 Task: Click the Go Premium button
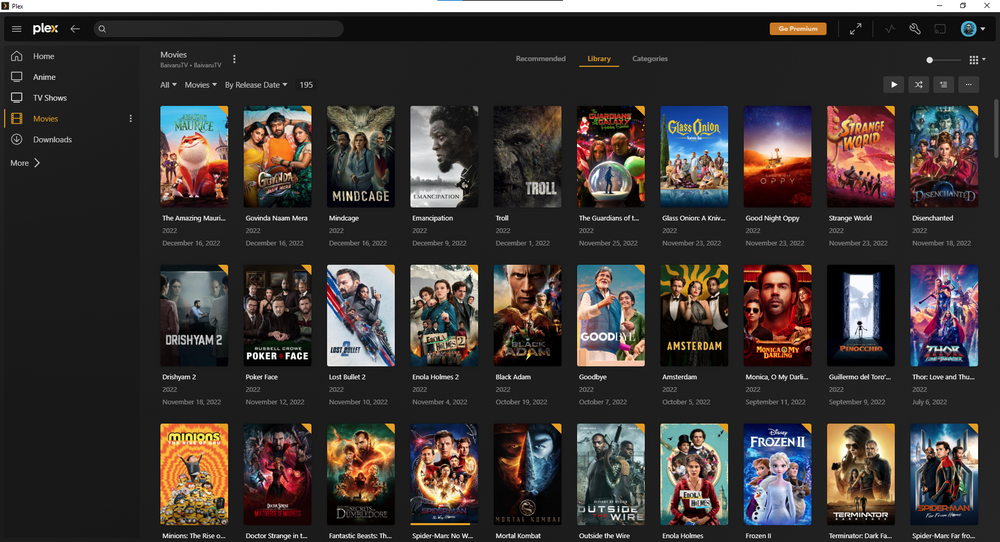[798, 29]
